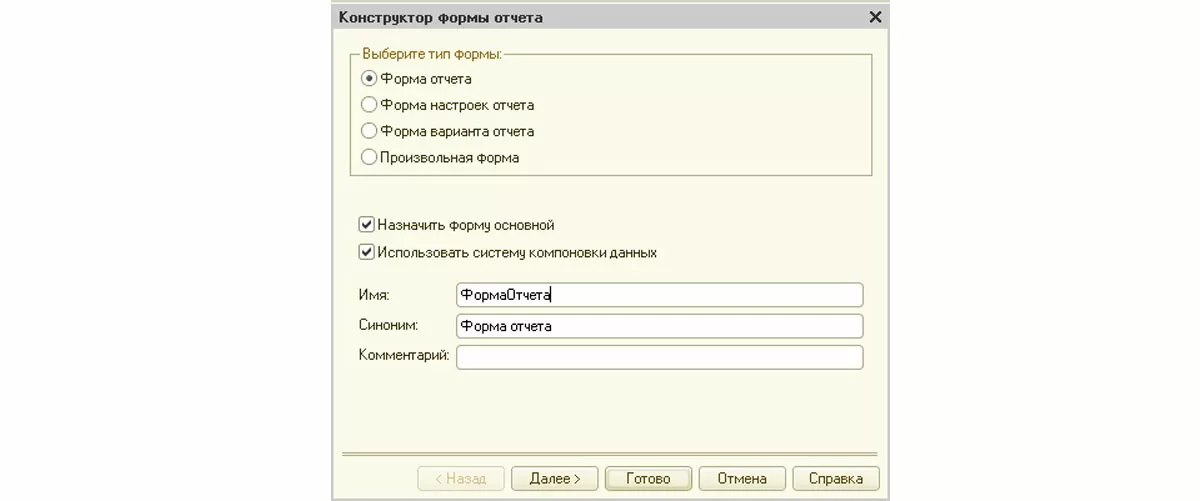Click the 'Имя:' field label
This screenshot has width=1200, height=501.
tap(374, 295)
